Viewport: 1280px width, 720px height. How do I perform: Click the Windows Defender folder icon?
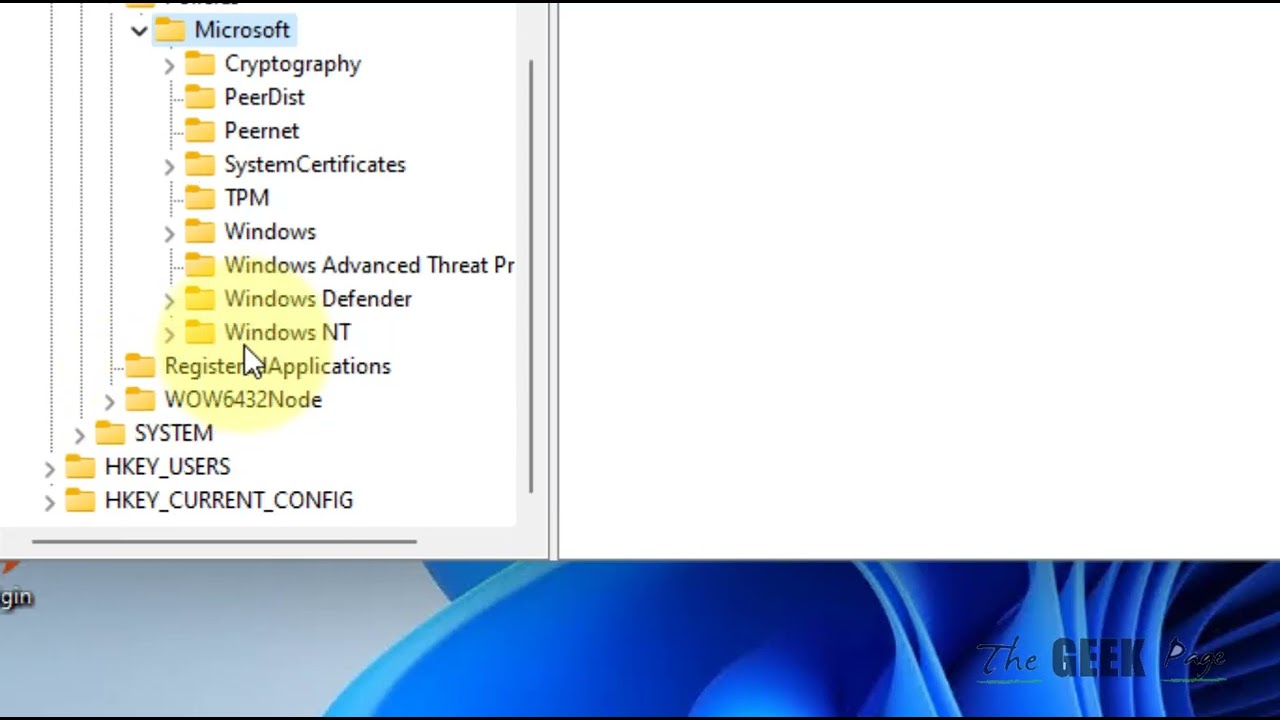pos(200,298)
